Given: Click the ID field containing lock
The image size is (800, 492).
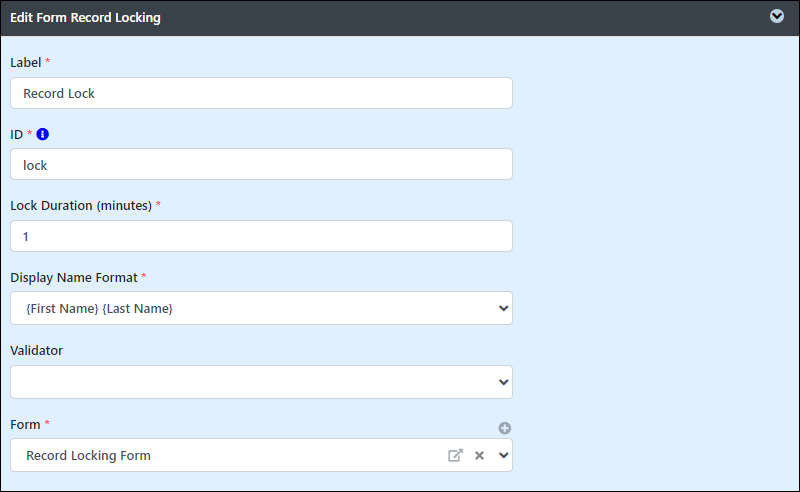Looking at the screenshot, I should 261,164.
